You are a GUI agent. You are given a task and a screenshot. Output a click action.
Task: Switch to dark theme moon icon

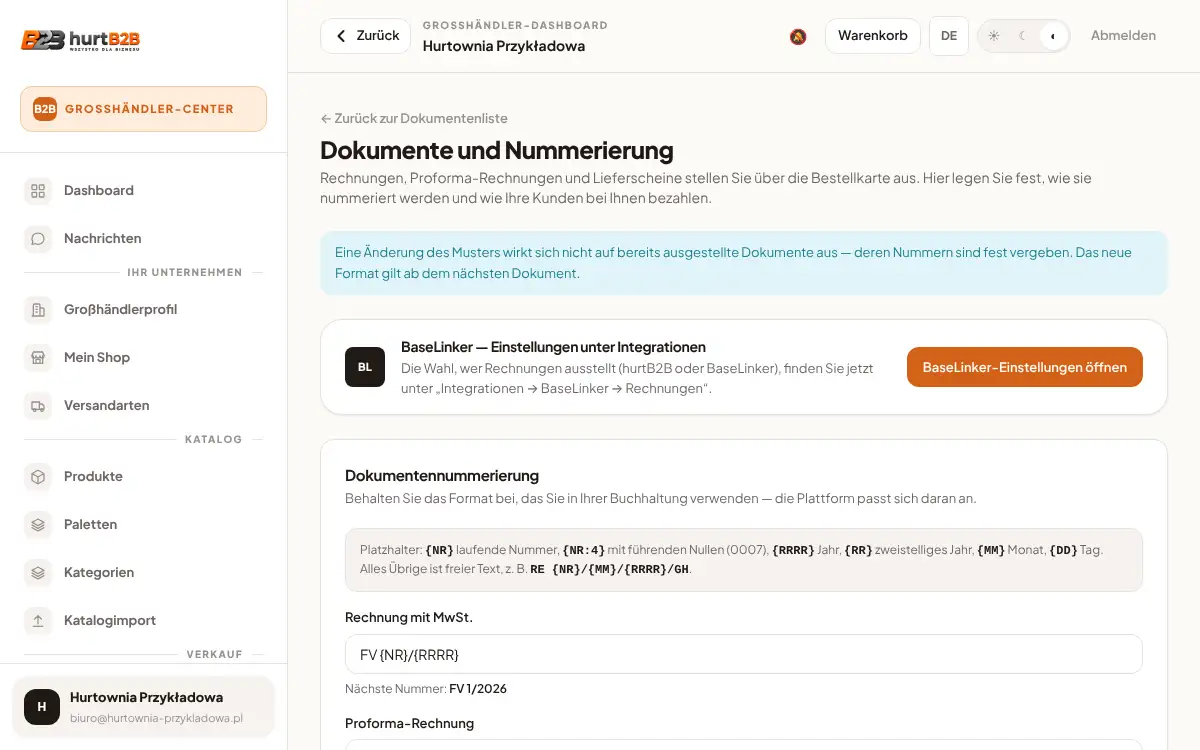coord(1023,36)
